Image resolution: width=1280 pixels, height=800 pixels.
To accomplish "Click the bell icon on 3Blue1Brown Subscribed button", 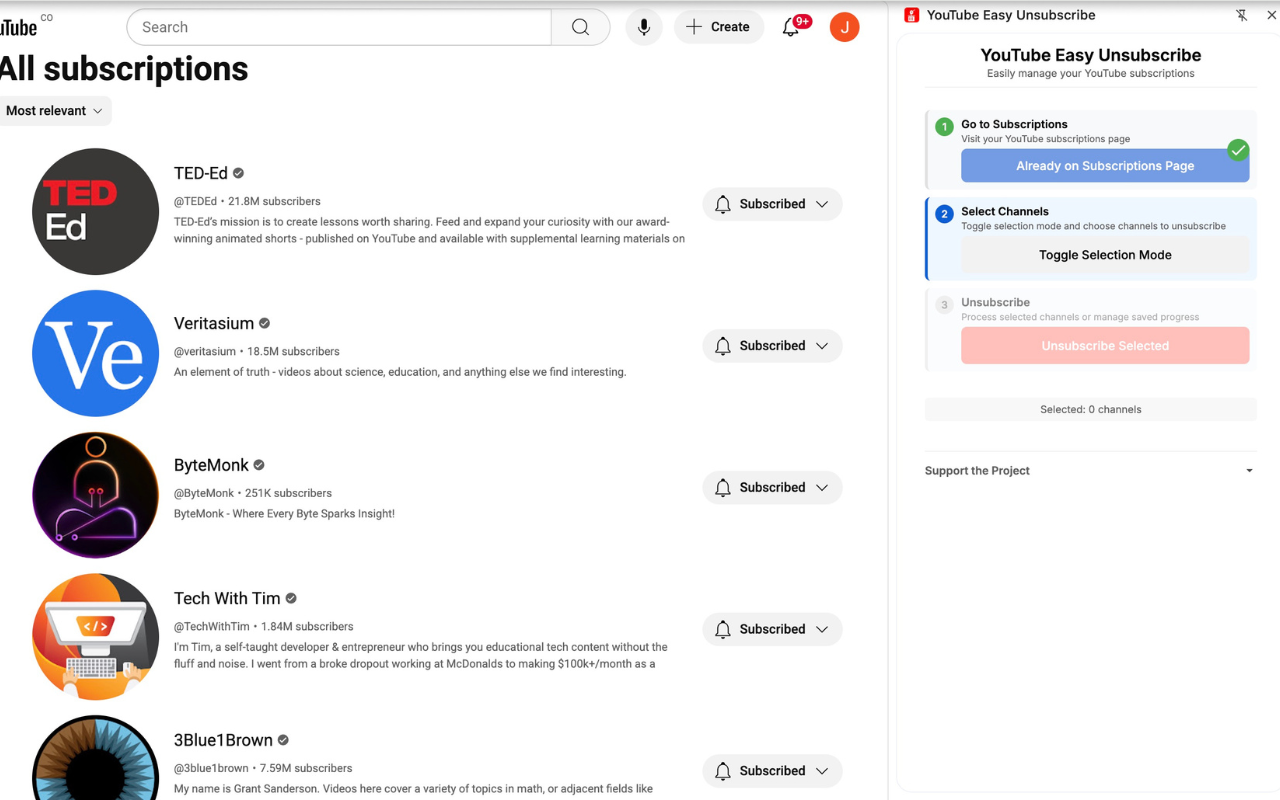I will (x=723, y=771).
